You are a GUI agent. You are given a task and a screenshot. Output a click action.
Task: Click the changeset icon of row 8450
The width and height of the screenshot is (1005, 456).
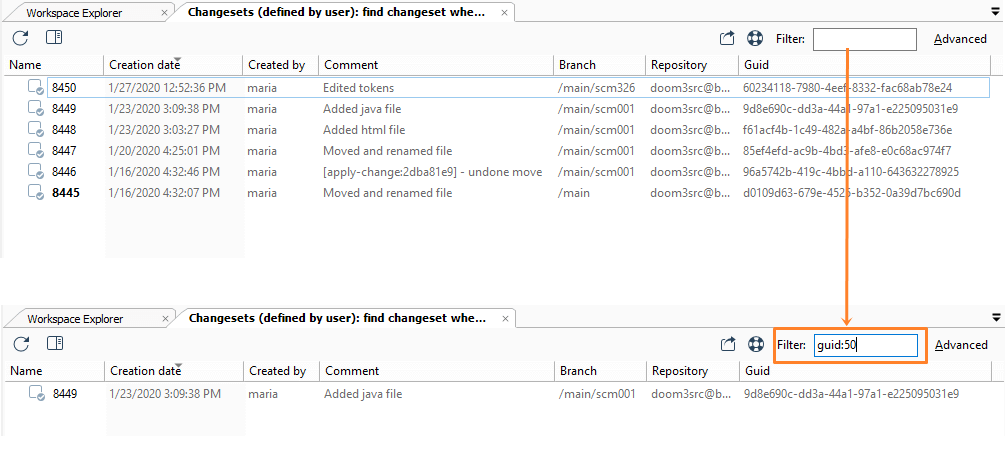point(36,87)
